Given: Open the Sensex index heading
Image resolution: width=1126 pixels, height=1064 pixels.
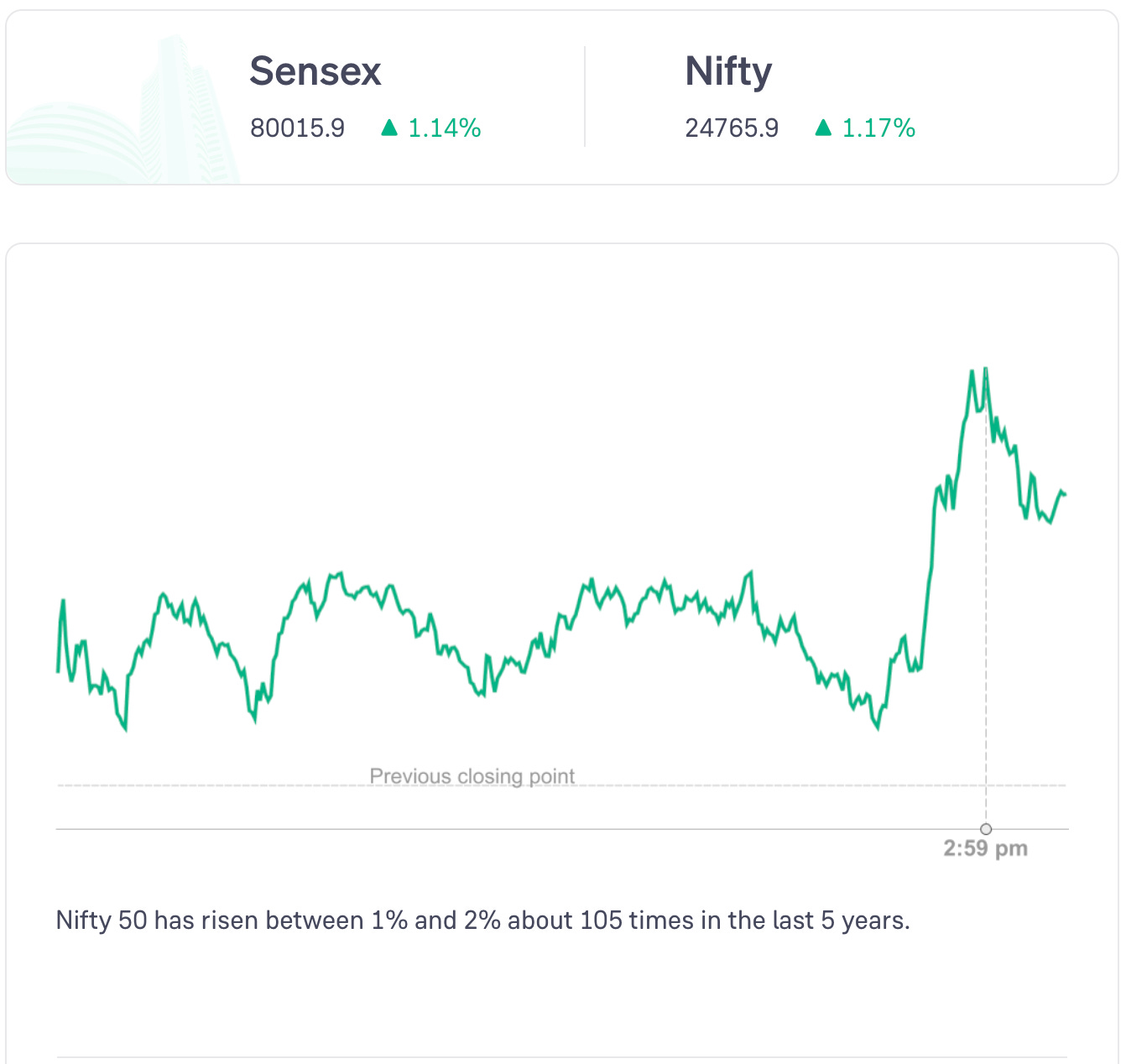Looking at the screenshot, I should [315, 71].
